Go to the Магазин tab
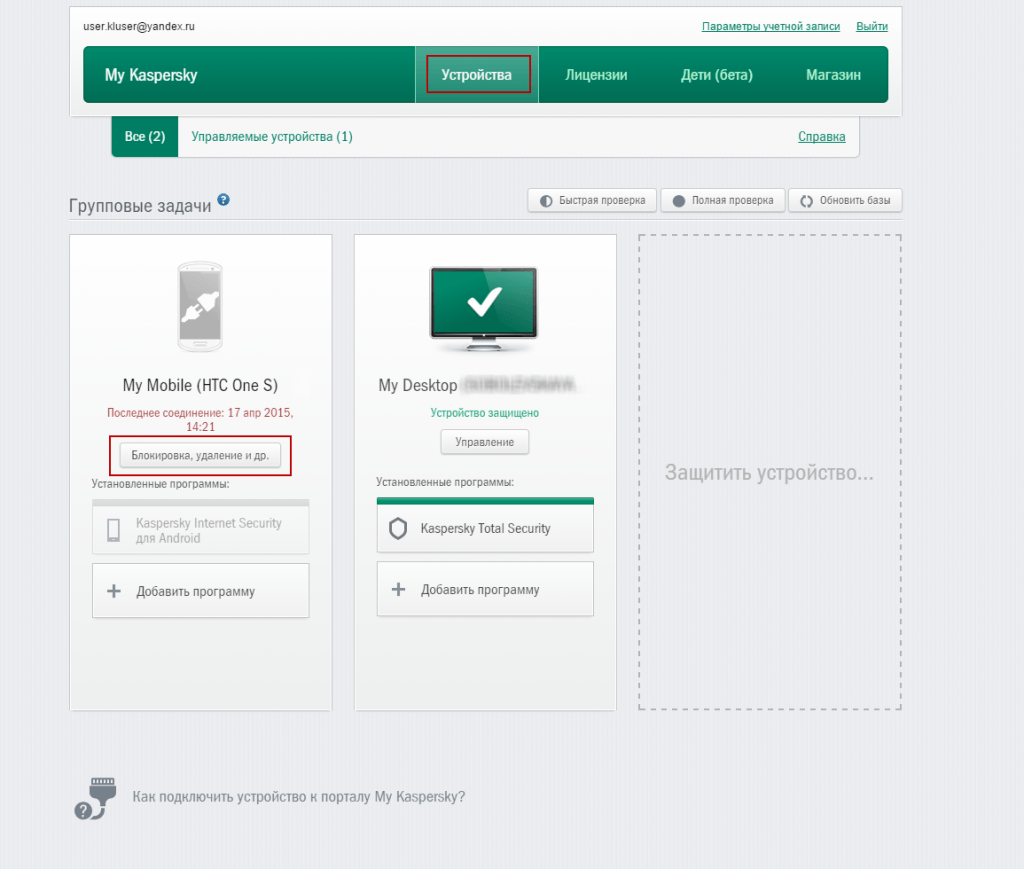 pyautogui.click(x=833, y=75)
